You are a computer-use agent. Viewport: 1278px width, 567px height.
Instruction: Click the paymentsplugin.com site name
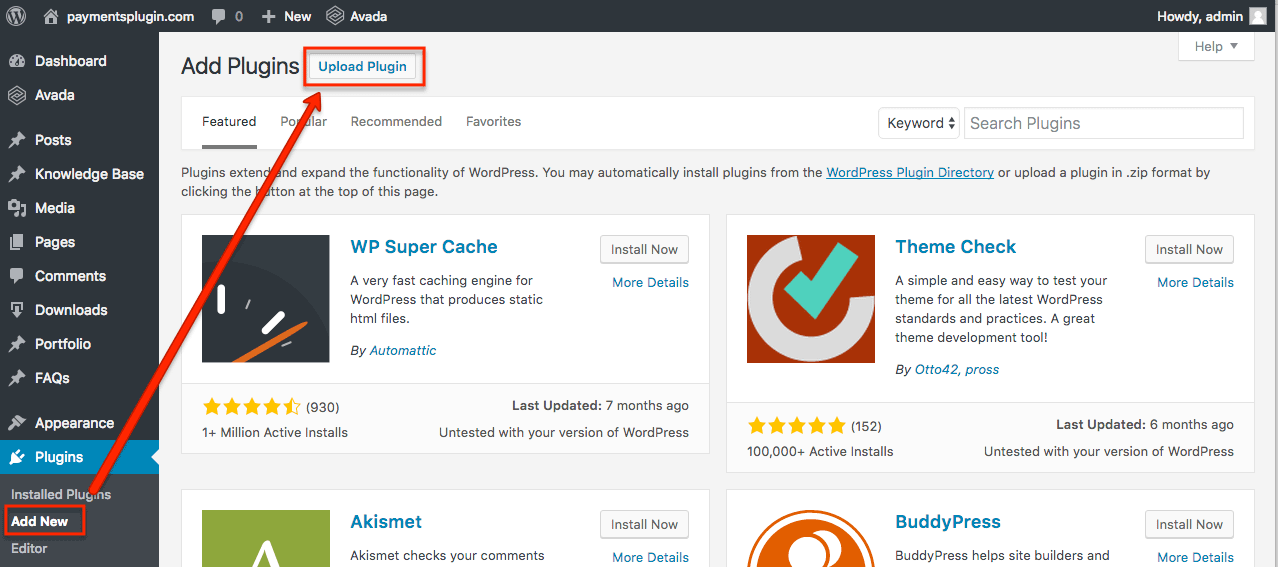click(130, 16)
